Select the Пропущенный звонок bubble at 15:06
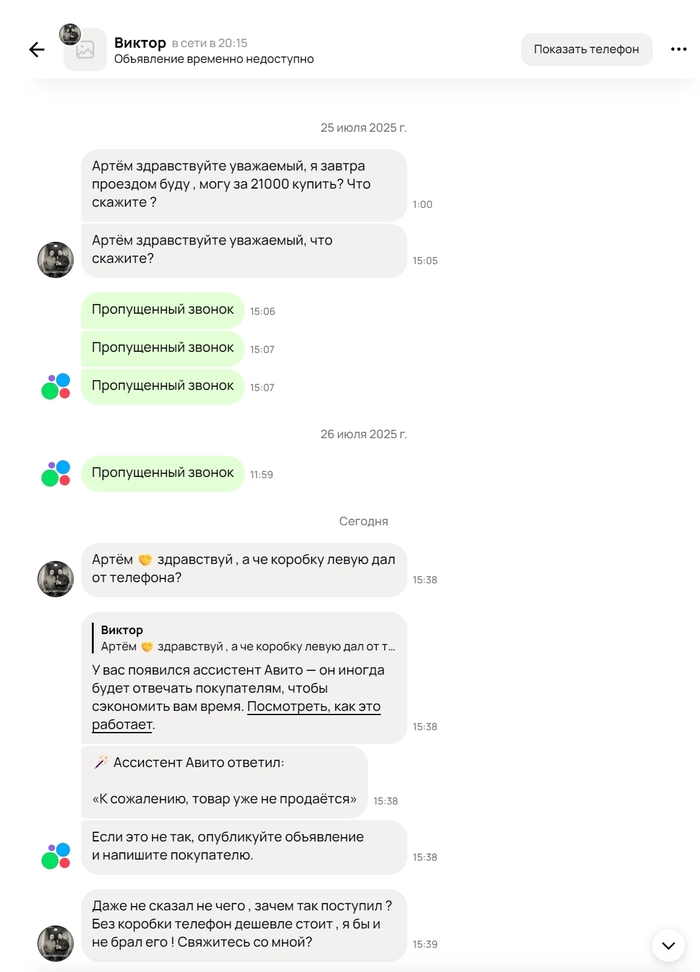This screenshot has width=700, height=972. [162, 310]
